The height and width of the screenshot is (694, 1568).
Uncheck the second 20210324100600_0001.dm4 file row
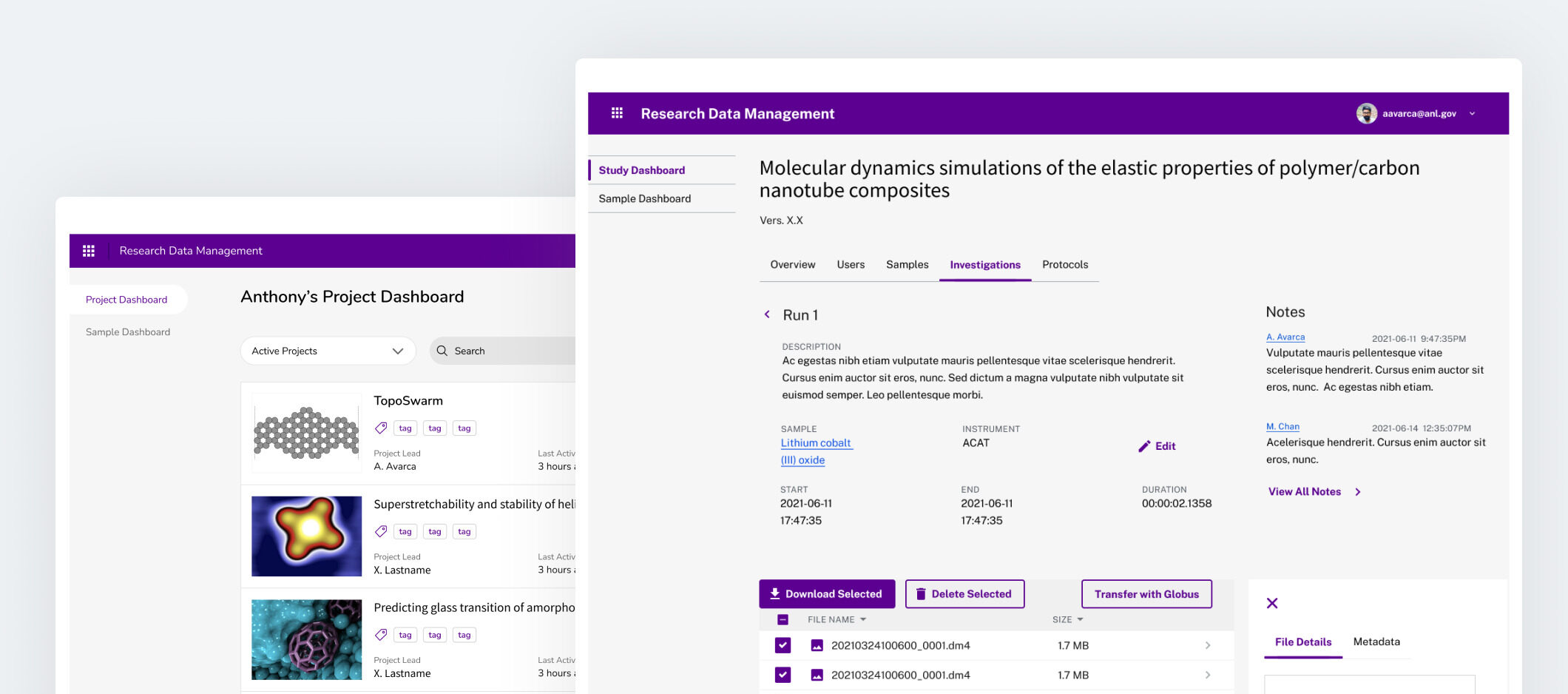[783, 675]
